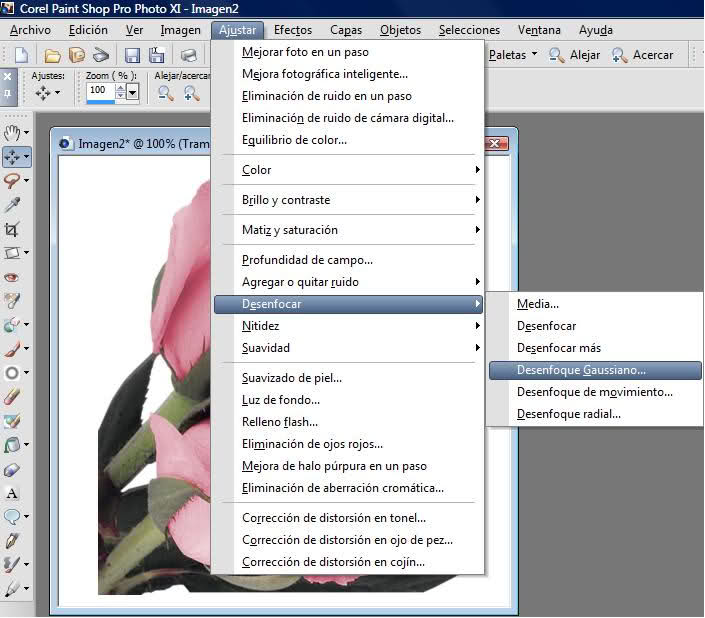The image size is (705, 618).
Task: Click zoom-out magnifier in tool options
Action: pos(165,93)
